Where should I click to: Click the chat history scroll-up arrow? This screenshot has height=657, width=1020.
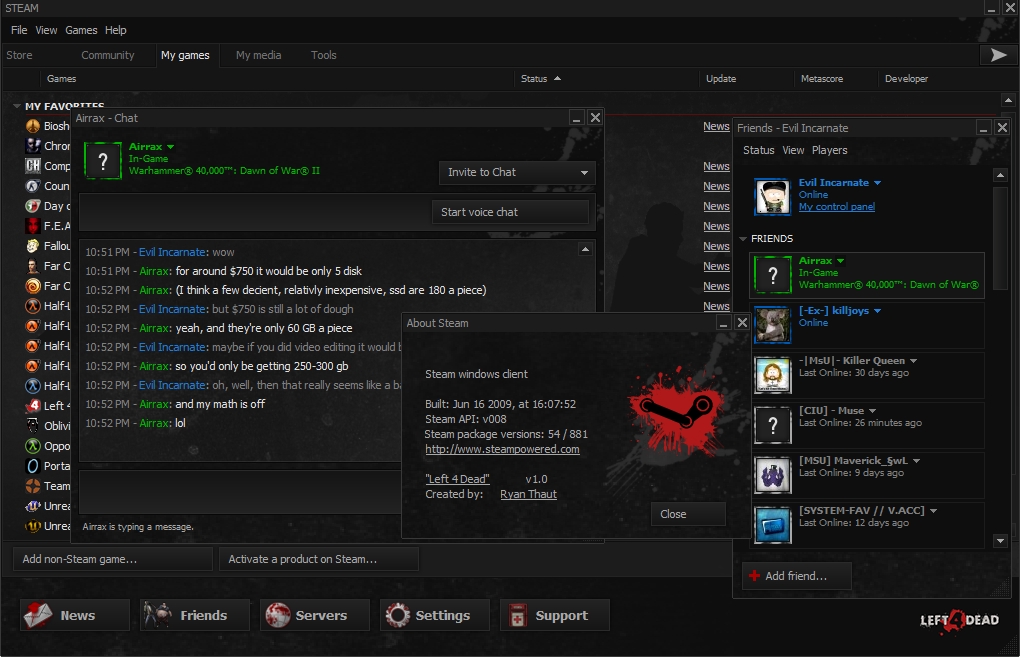(x=585, y=249)
